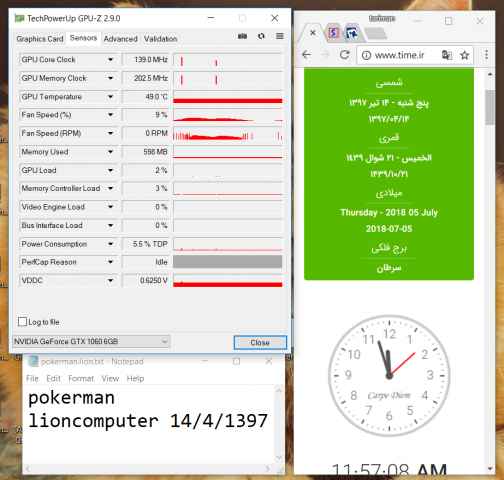The width and height of the screenshot is (504, 480).
Task: Open the PerfCap Reason dropdown
Action: point(110,262)
